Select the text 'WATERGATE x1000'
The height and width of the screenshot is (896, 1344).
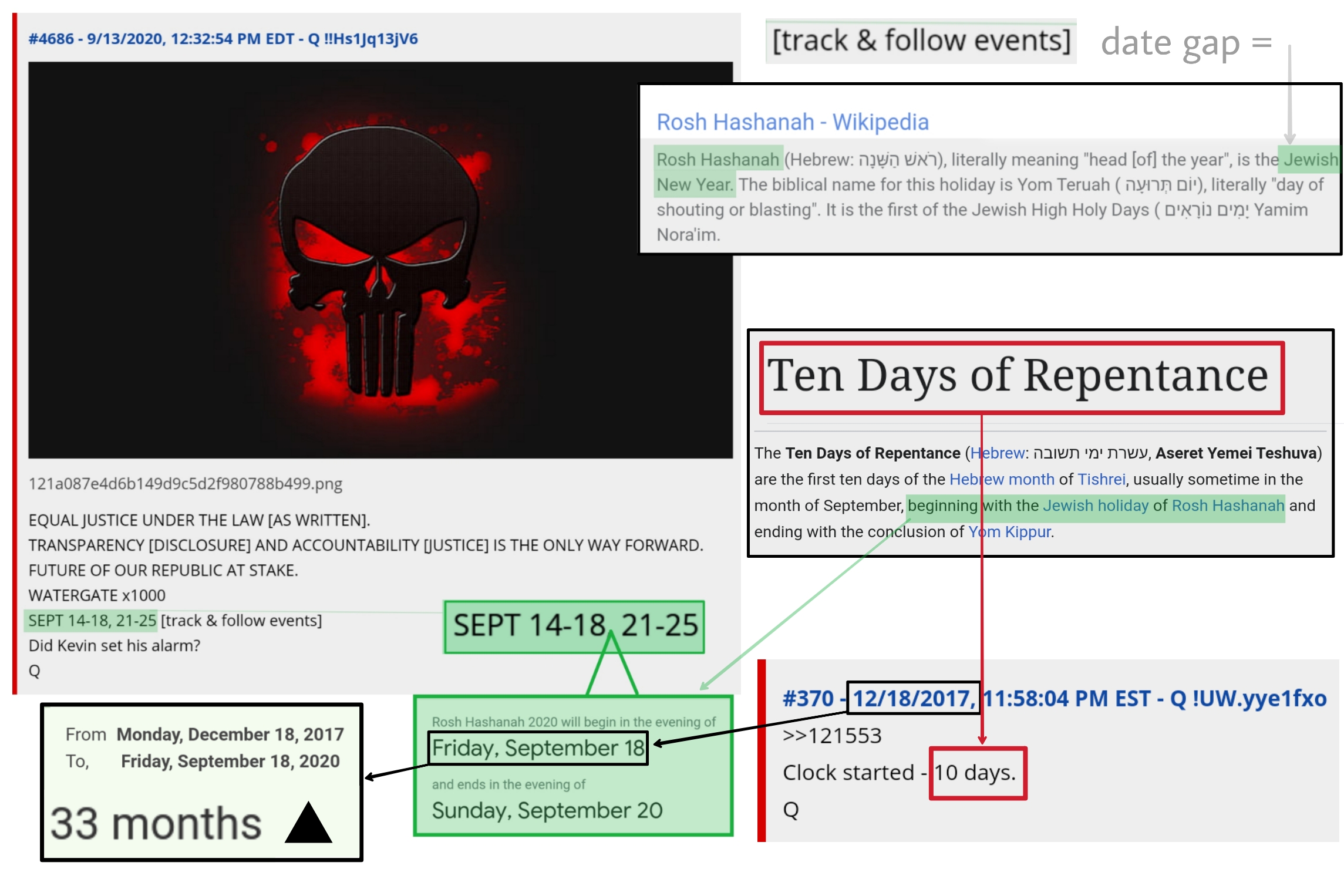(97, 595)
